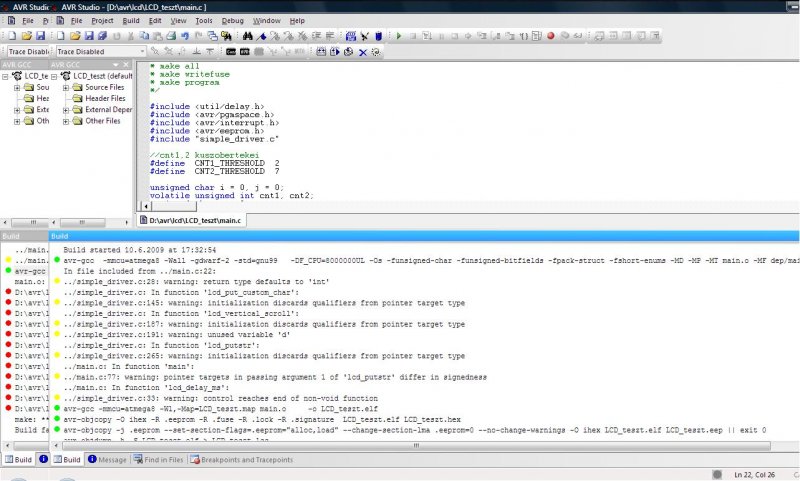800x481 pixels.
Task: Click the Run to Cursor braces icon
Action: (x=524, y=36)
